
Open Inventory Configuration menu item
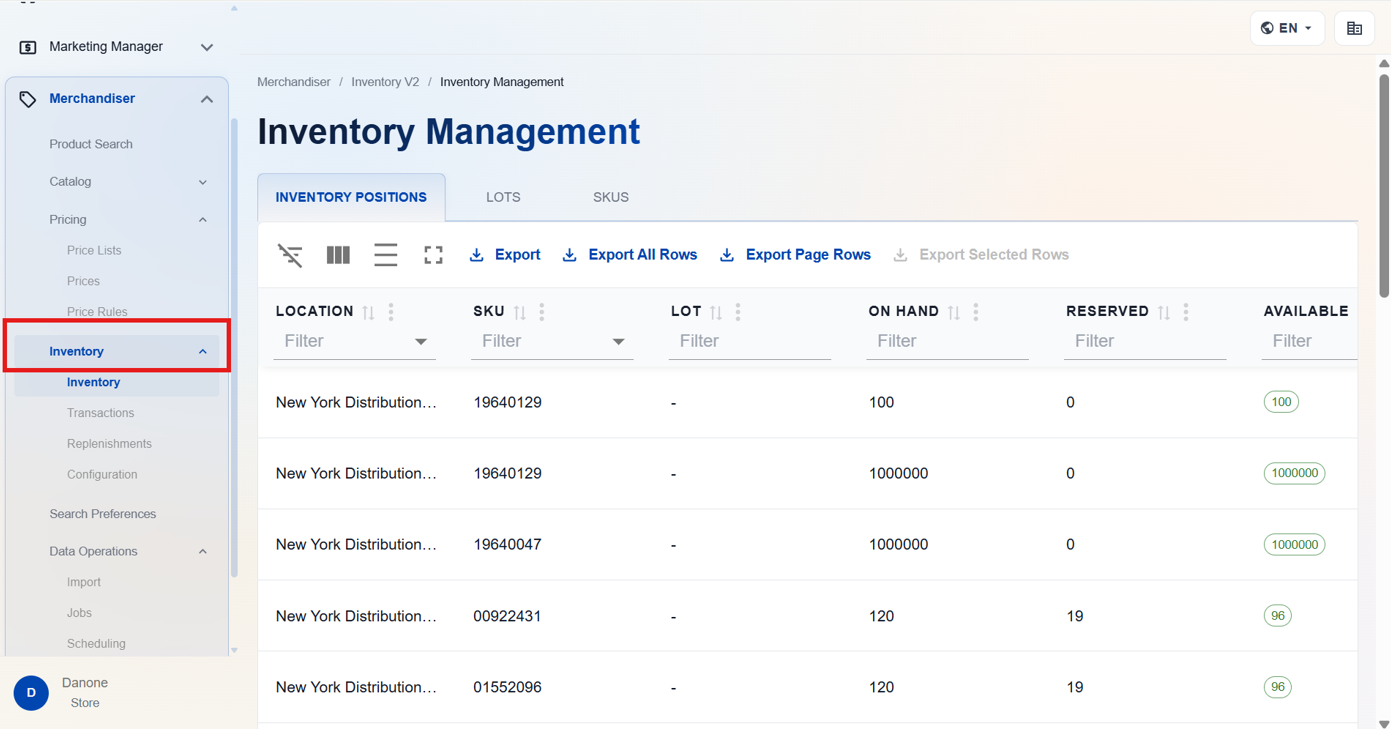pyautogui.click(x=102, y=475)
